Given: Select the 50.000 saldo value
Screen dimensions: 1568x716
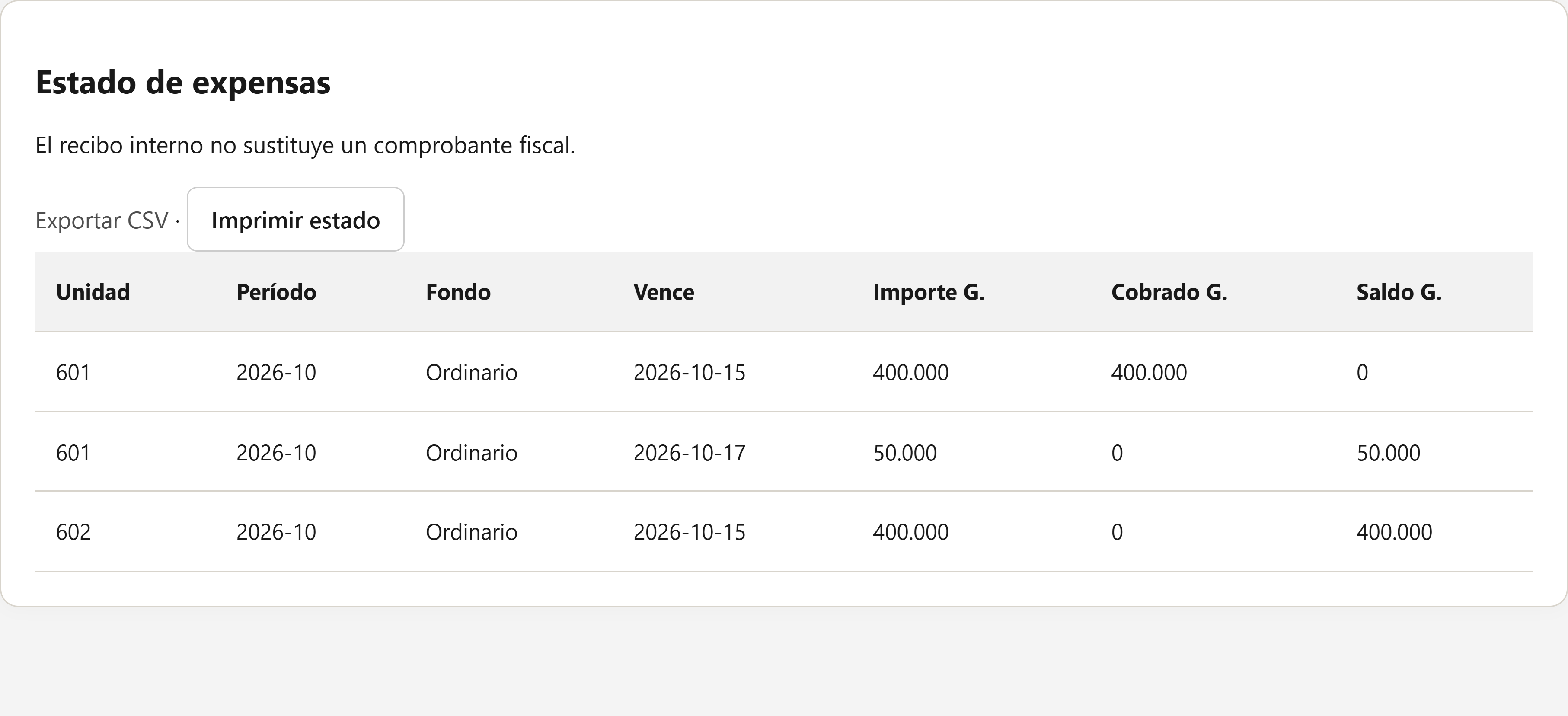Looking at the screenshot, I should (x=1388, y=452).
